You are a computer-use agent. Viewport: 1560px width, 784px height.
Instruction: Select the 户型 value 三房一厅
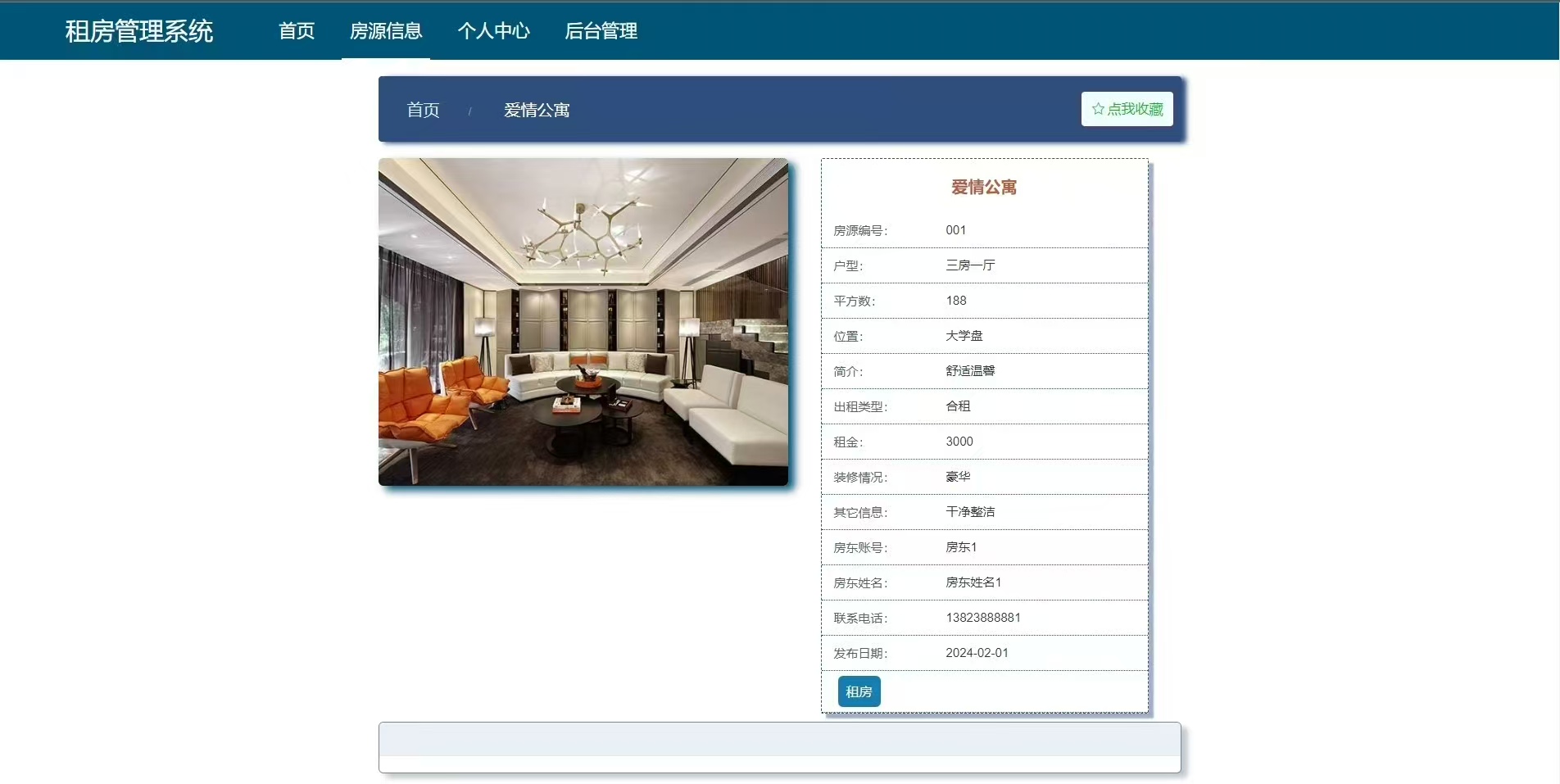[970, 265]
